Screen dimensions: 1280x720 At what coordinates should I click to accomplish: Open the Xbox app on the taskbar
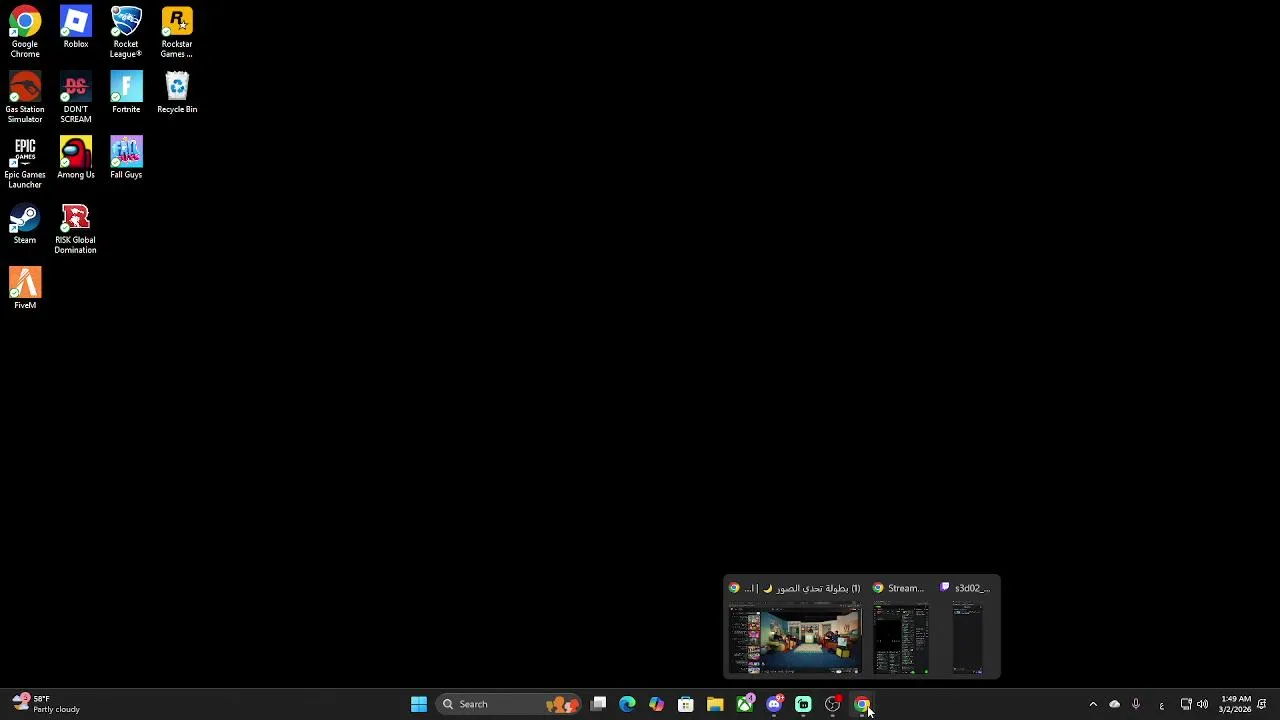[745, 704]
